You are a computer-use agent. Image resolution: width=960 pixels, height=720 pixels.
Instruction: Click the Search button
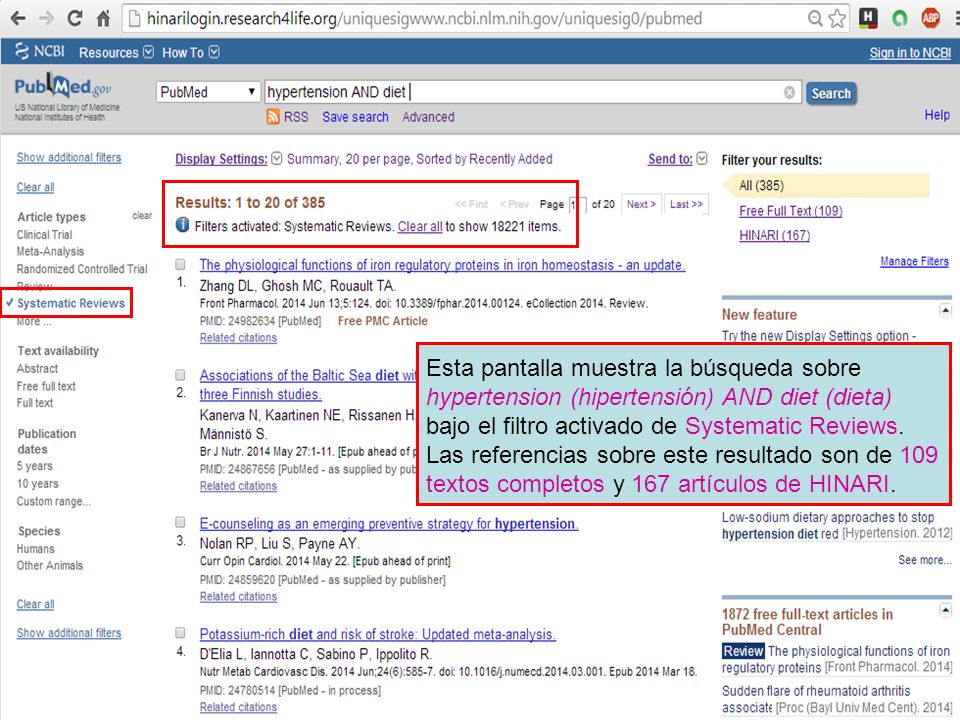click(831, 93)
